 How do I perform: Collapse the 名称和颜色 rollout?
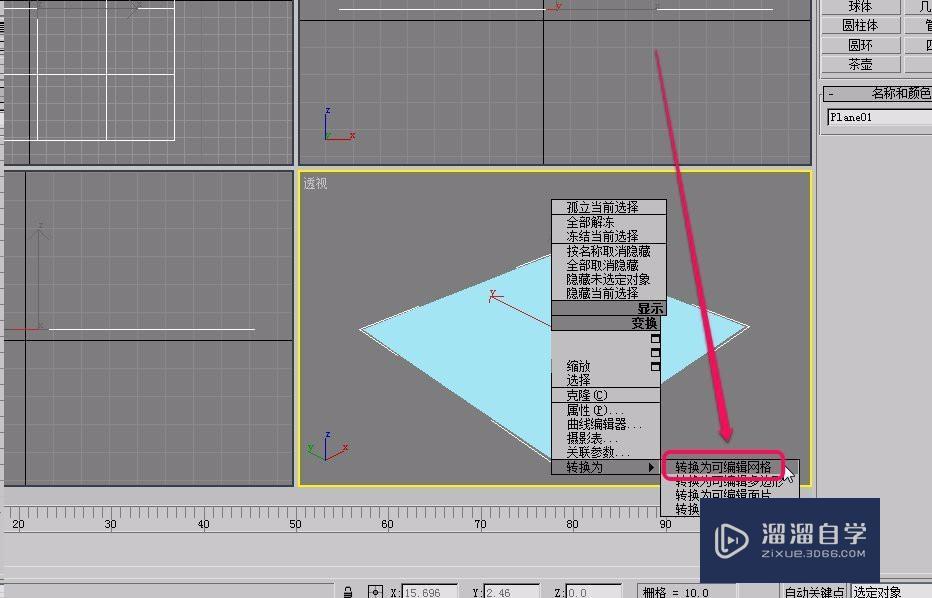(x=878, y=93)
